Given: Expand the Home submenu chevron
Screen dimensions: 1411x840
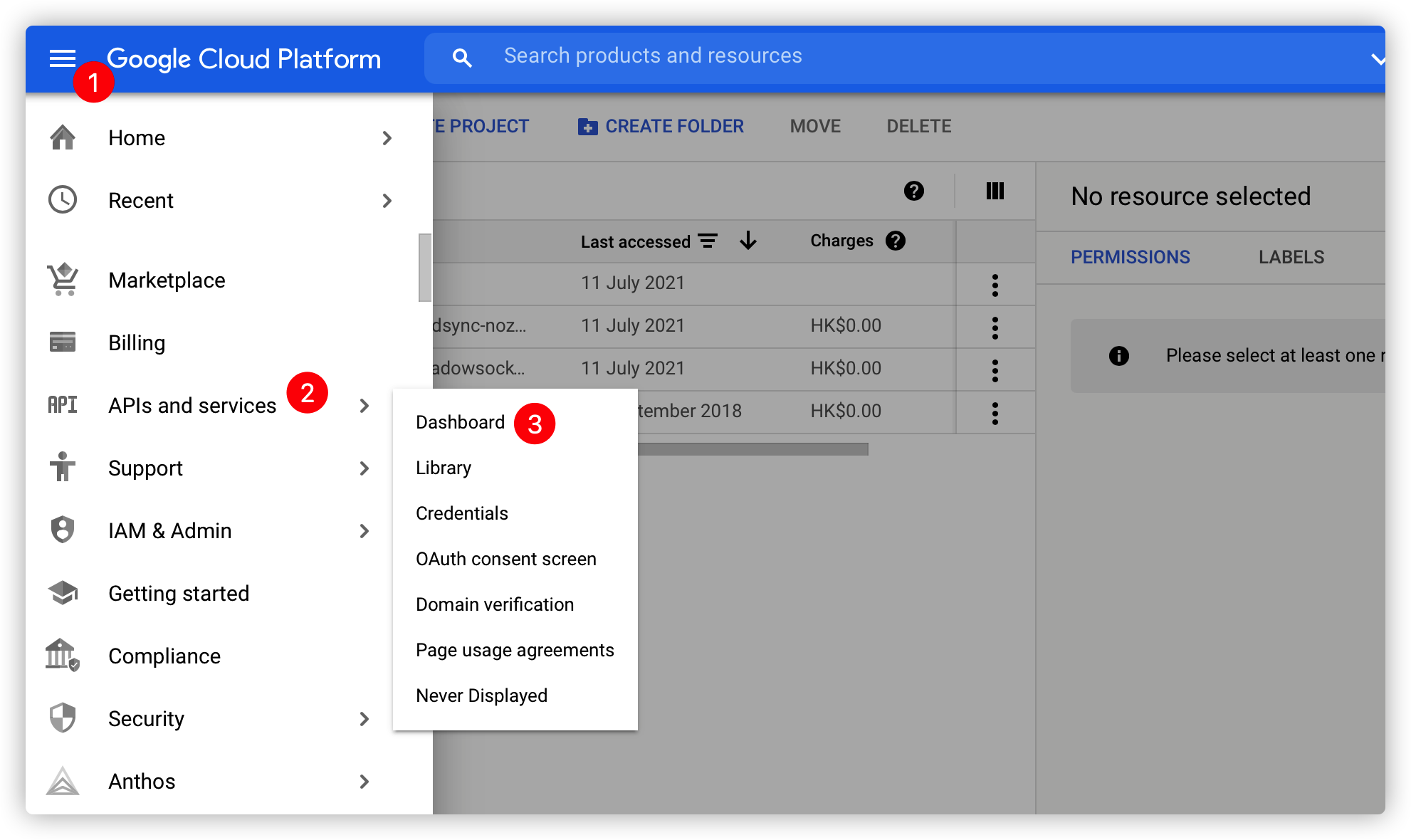Looking at the screenshot, I should pyautogui.click(x=387, y=138).
